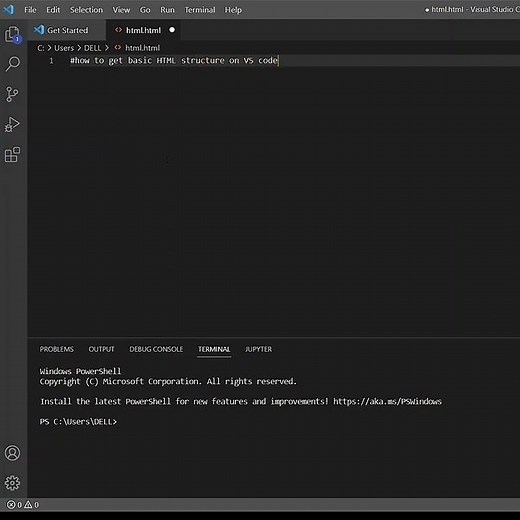The image size is (520, 520).
Task: Switch to the OUTPUT panel tab
Action: point(101,349)
